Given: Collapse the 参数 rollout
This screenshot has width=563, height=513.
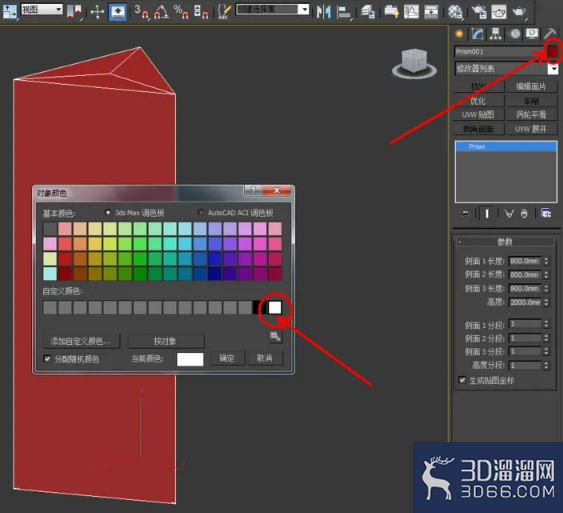Looking at the screenshot, I should coord(504,242).
